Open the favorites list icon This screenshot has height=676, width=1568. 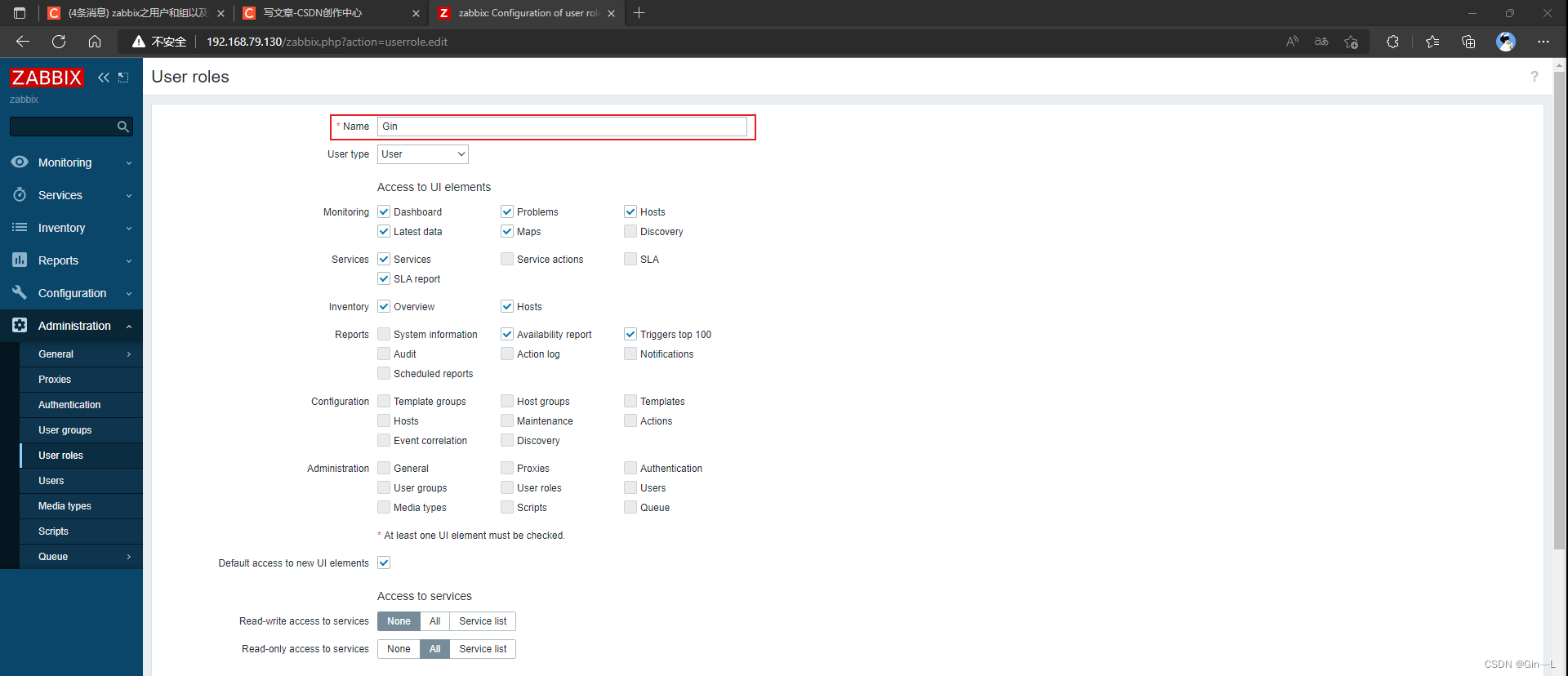(x=1432, y=42)
